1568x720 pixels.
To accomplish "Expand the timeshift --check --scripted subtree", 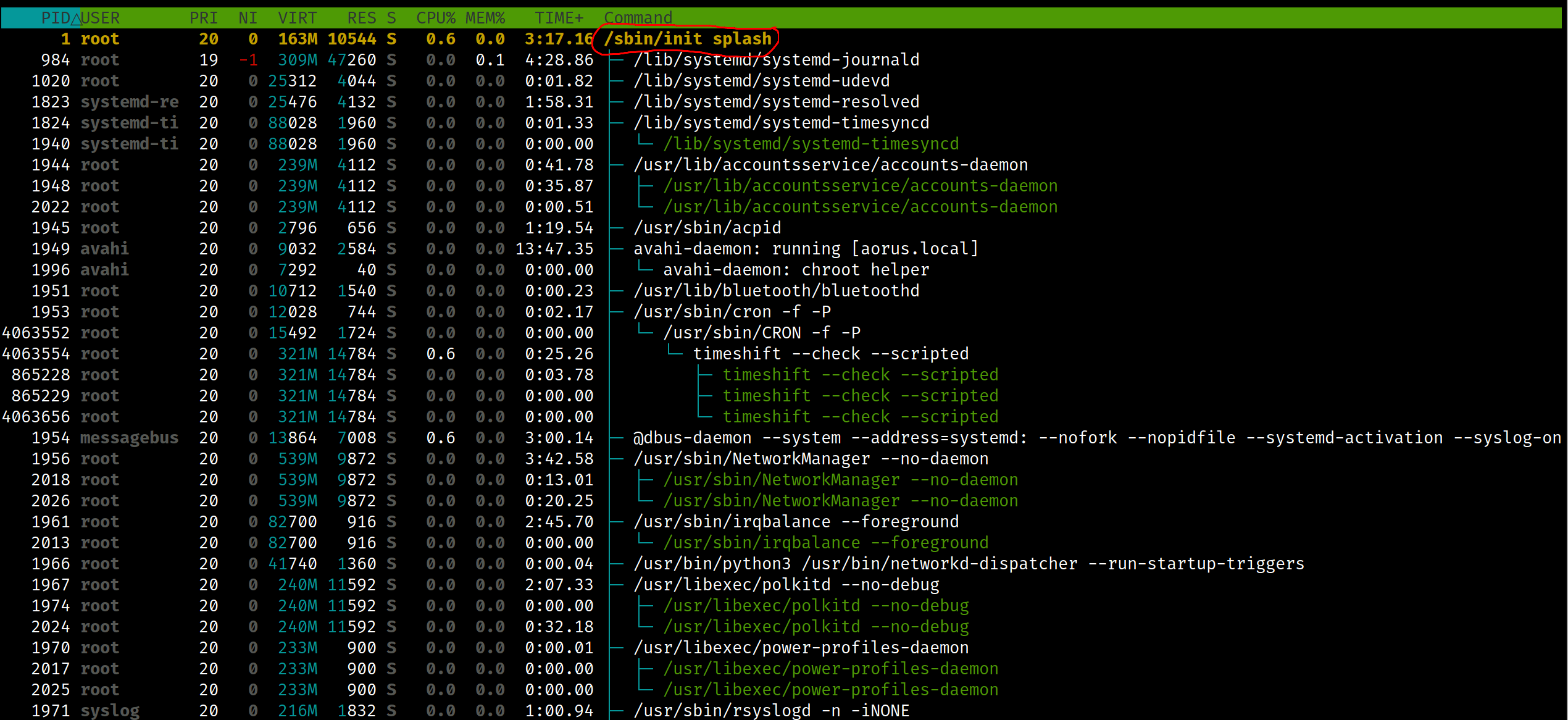I will coord(831,353).
